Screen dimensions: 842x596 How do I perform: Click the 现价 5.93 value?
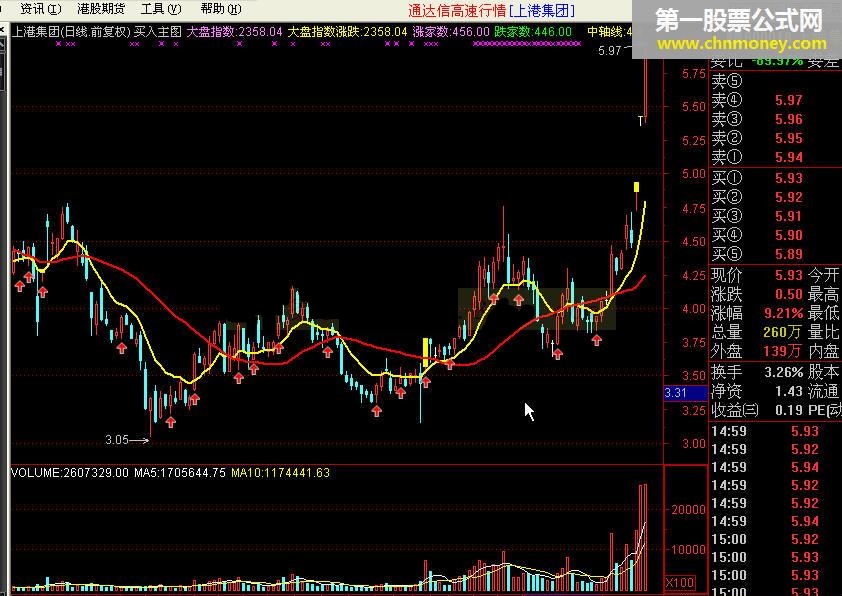coord(789,275)
